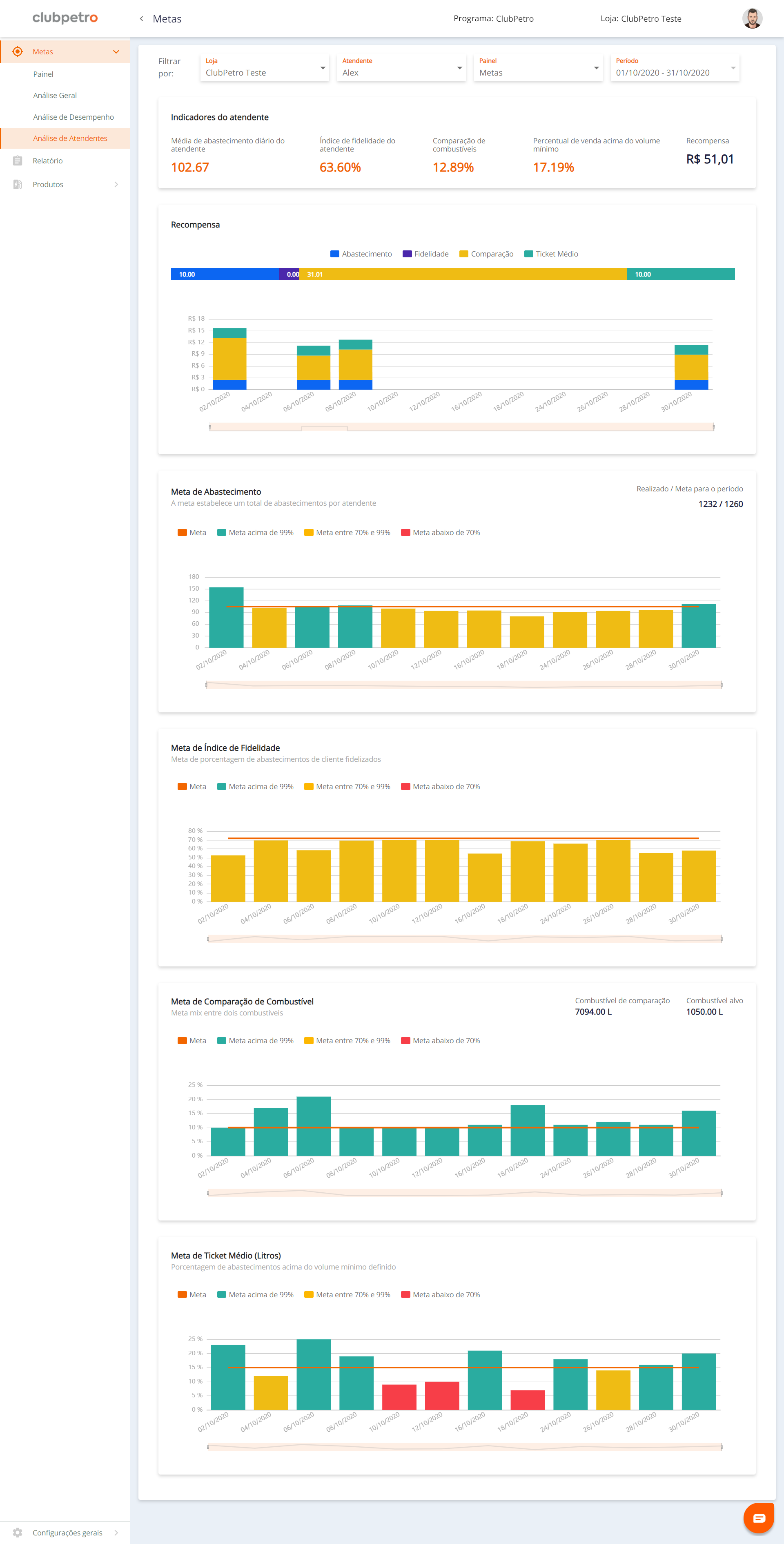Click the Configurações gerais gear icon
Image resolution: width=784 pixels, height=1544 pixels.
[18, 1532]
